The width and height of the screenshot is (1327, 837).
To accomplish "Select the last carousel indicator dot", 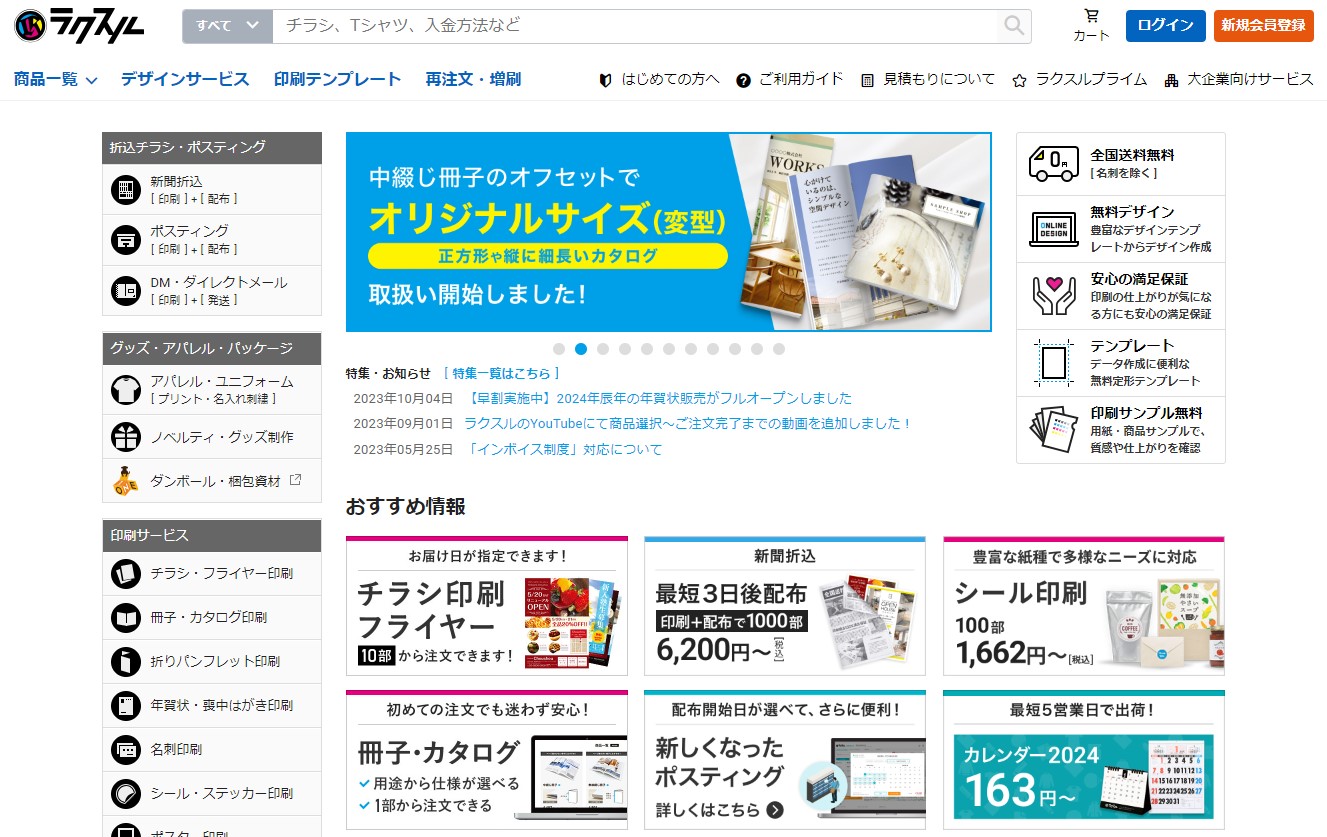I will coord(779,349).
